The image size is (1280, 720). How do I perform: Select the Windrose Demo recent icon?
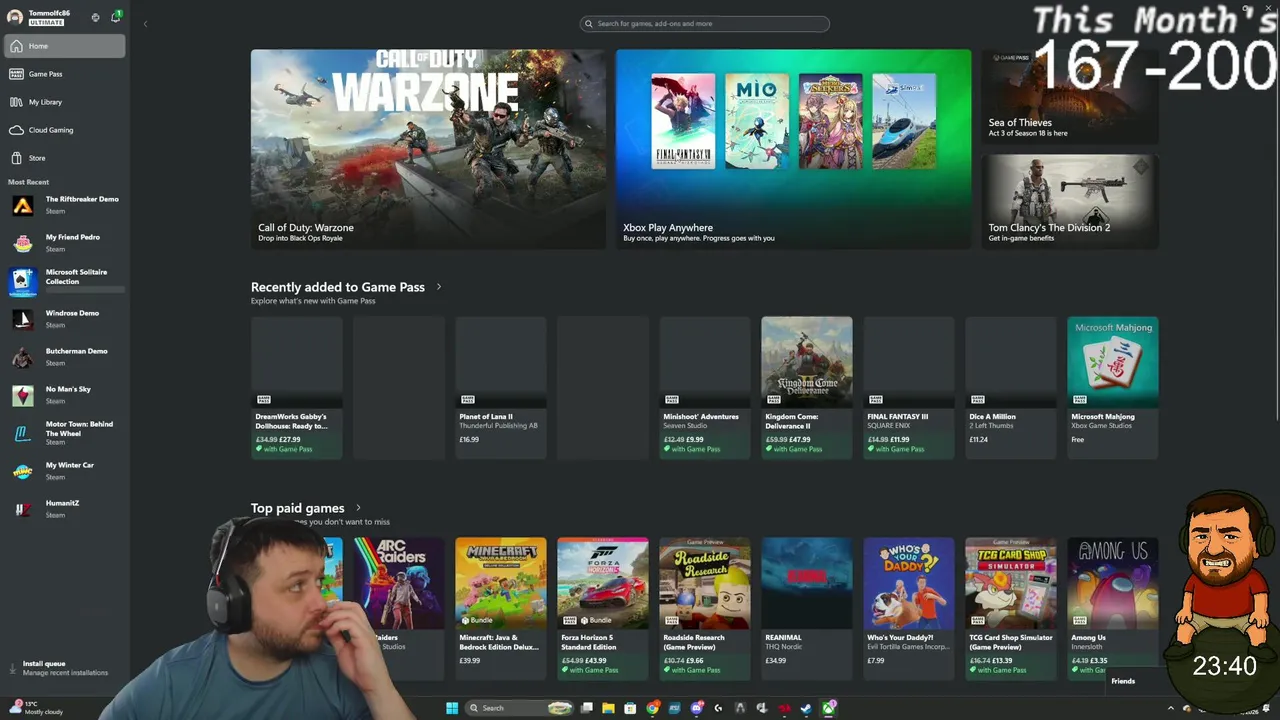click(23, 319)
